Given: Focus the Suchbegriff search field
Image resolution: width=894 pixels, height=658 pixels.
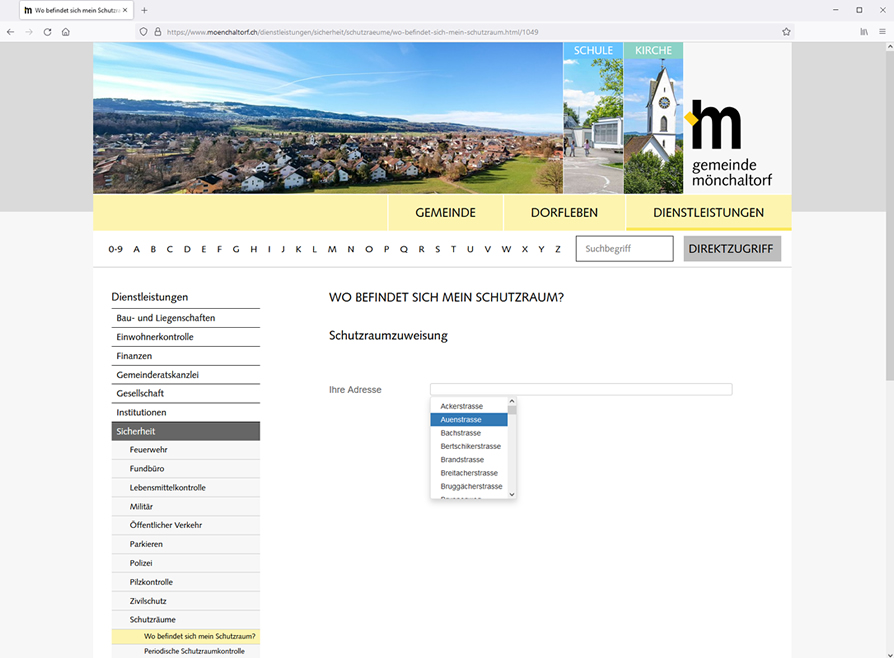Looking at the screenshot, I should (x=624, y=249).
